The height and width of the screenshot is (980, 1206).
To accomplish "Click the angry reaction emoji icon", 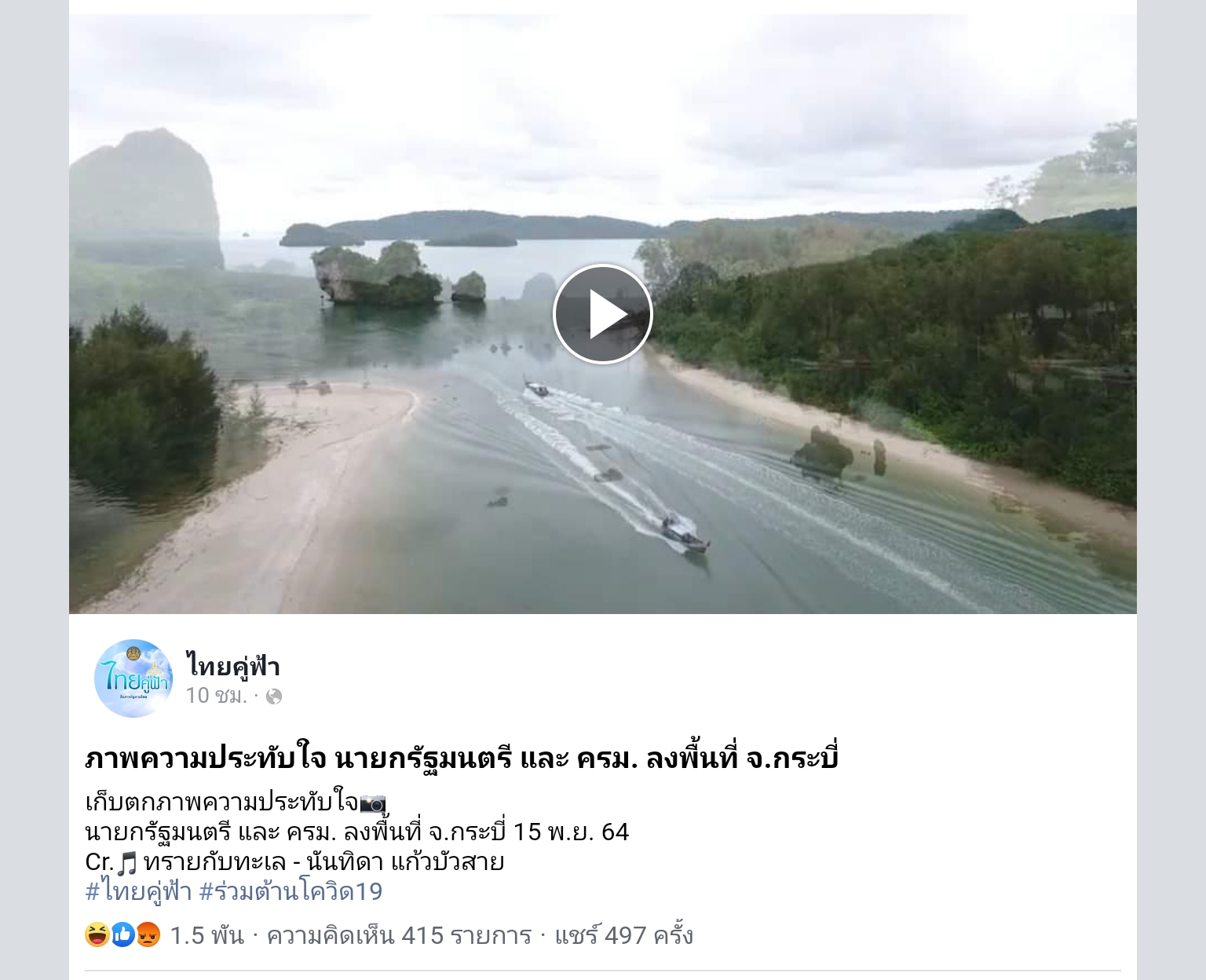I will (148, 934).
